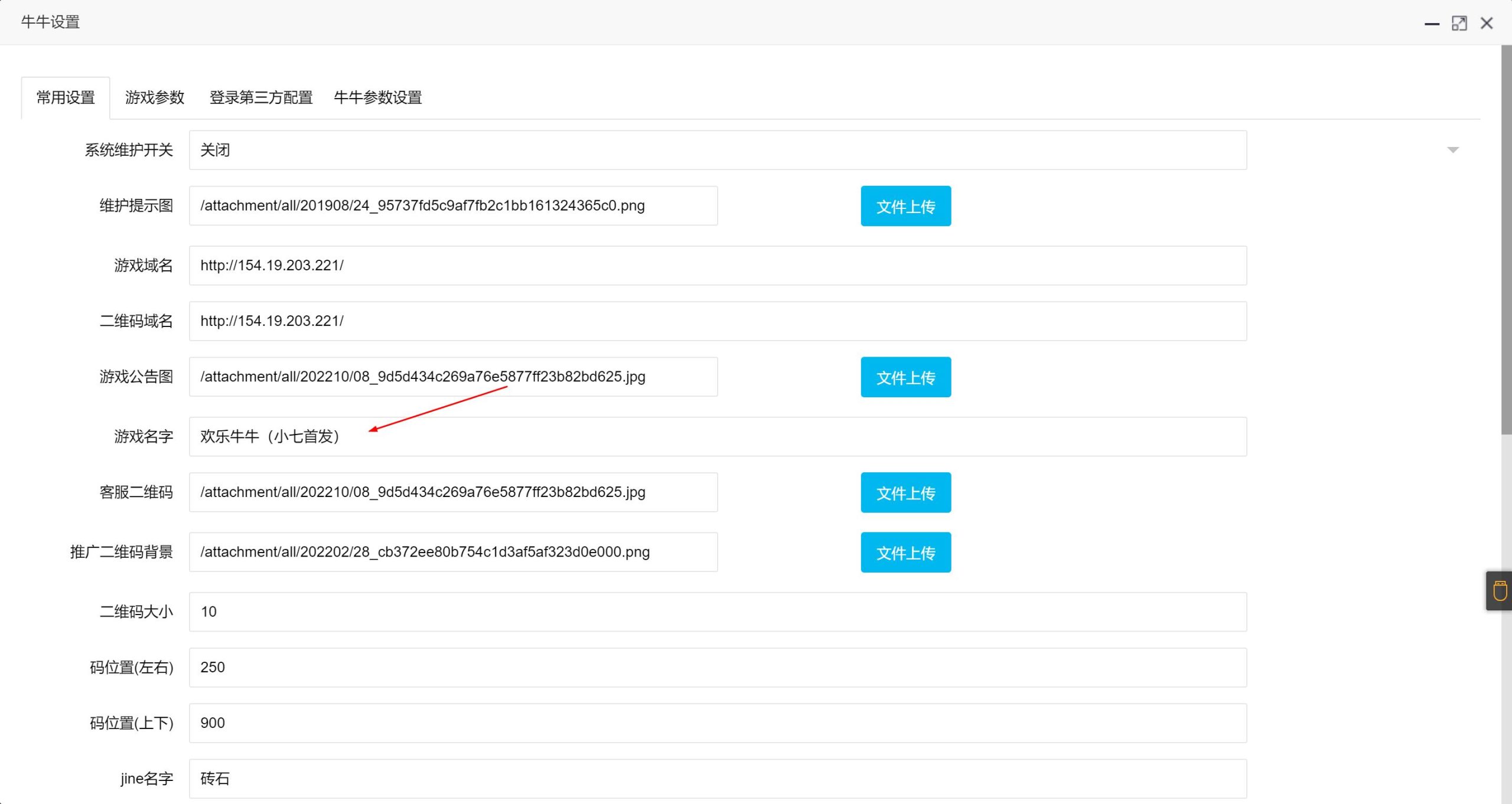This screenshot has width=1512, height=804.
Task: Click the dropdown arrow beside 系统维护开关
Action: [1453, 150]
